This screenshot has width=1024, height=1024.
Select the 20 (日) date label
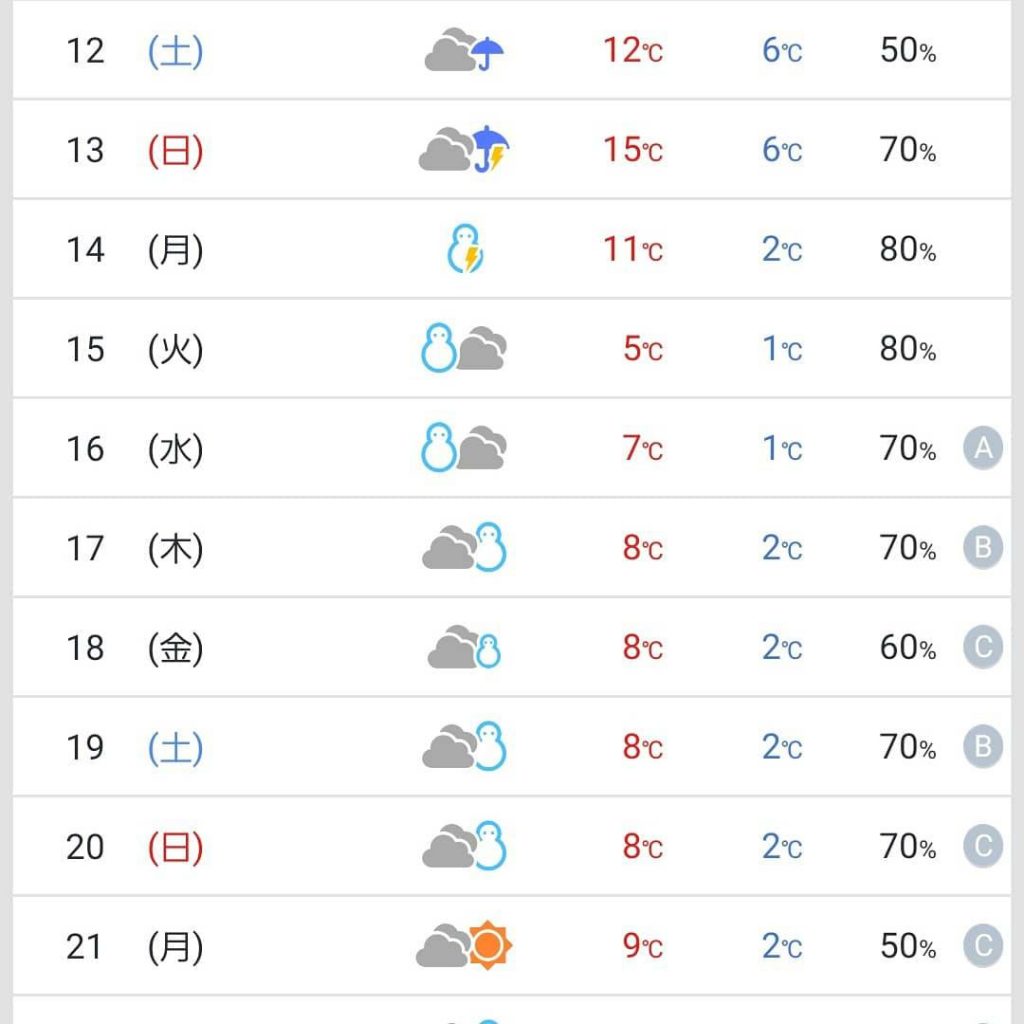135,847
